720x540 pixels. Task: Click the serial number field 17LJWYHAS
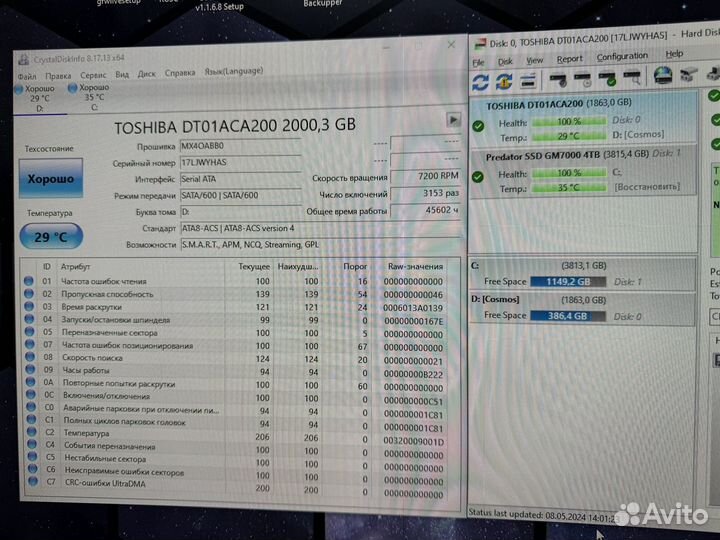(x=240, y=162)
